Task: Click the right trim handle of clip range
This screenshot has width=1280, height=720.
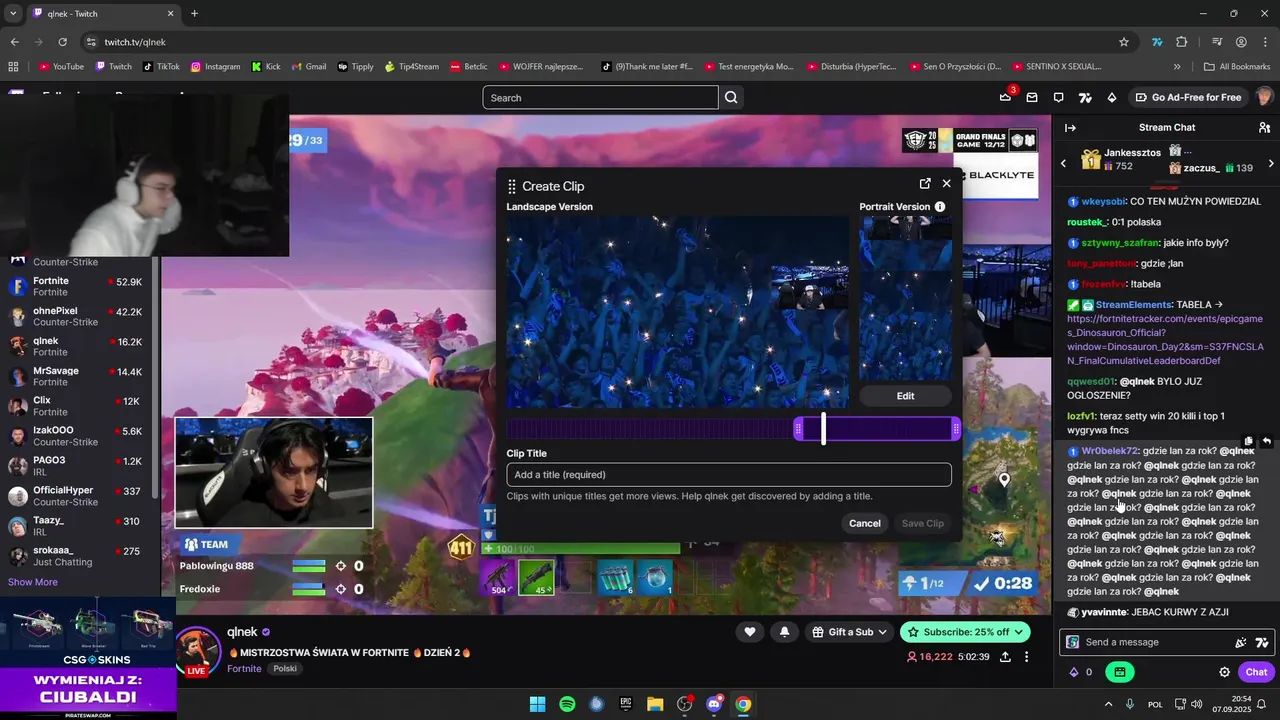Action: coord(956,430)
